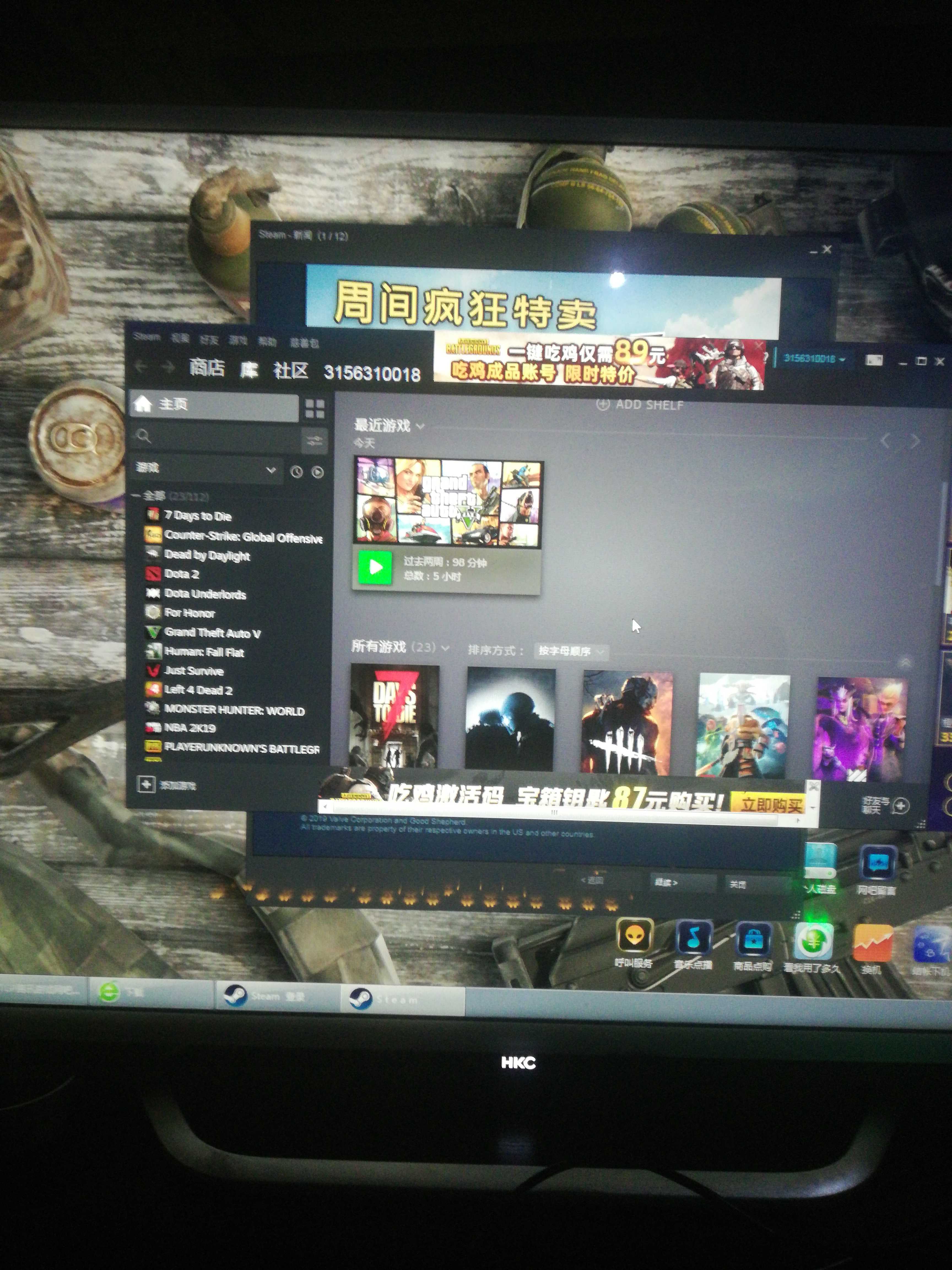Close the bottom 吃鸡激活码 banner ad
The width and height of the screenshot is (952, 1270).
pos(813,786)
